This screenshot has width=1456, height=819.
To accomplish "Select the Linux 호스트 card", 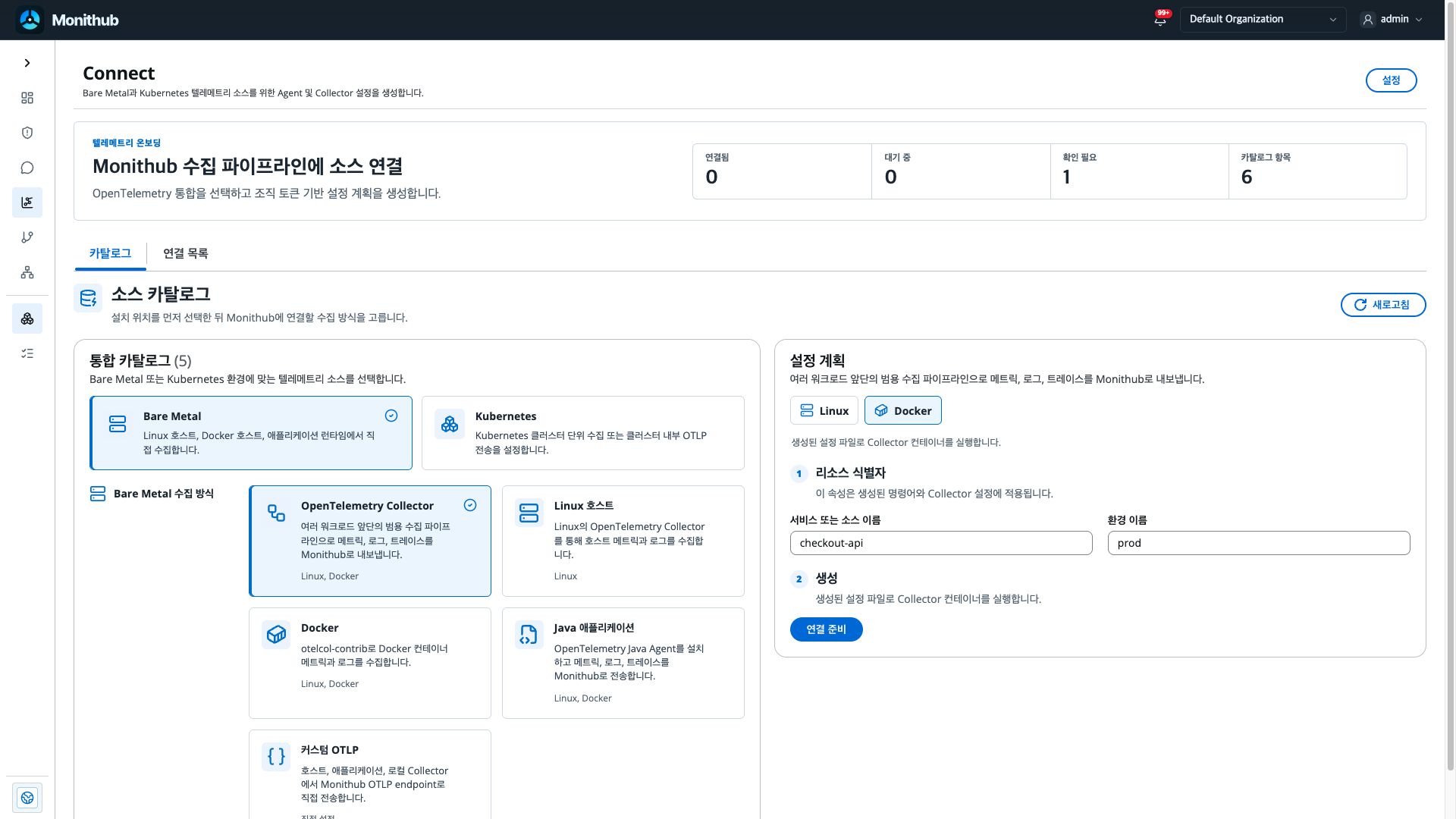I will pyautogui.click(x=623, y=541).
